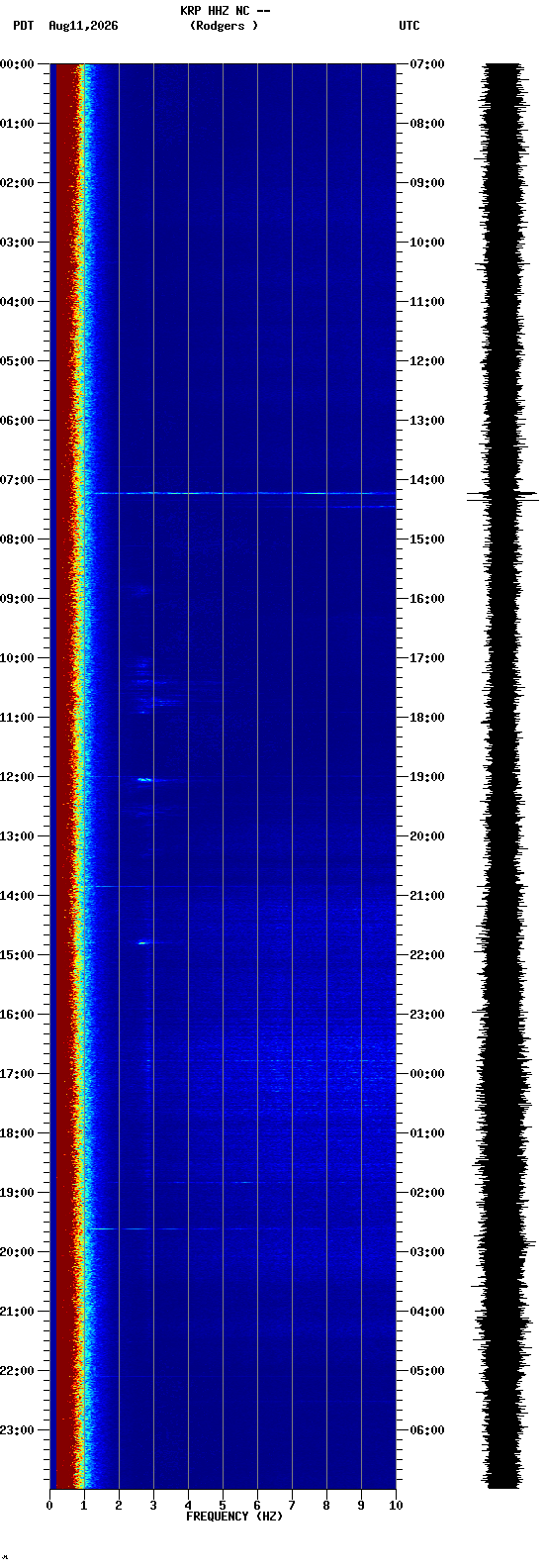Screen dimensions: 546x1568
Task: Click the '17:00' PDT time label
Action: click(17, 1074)
